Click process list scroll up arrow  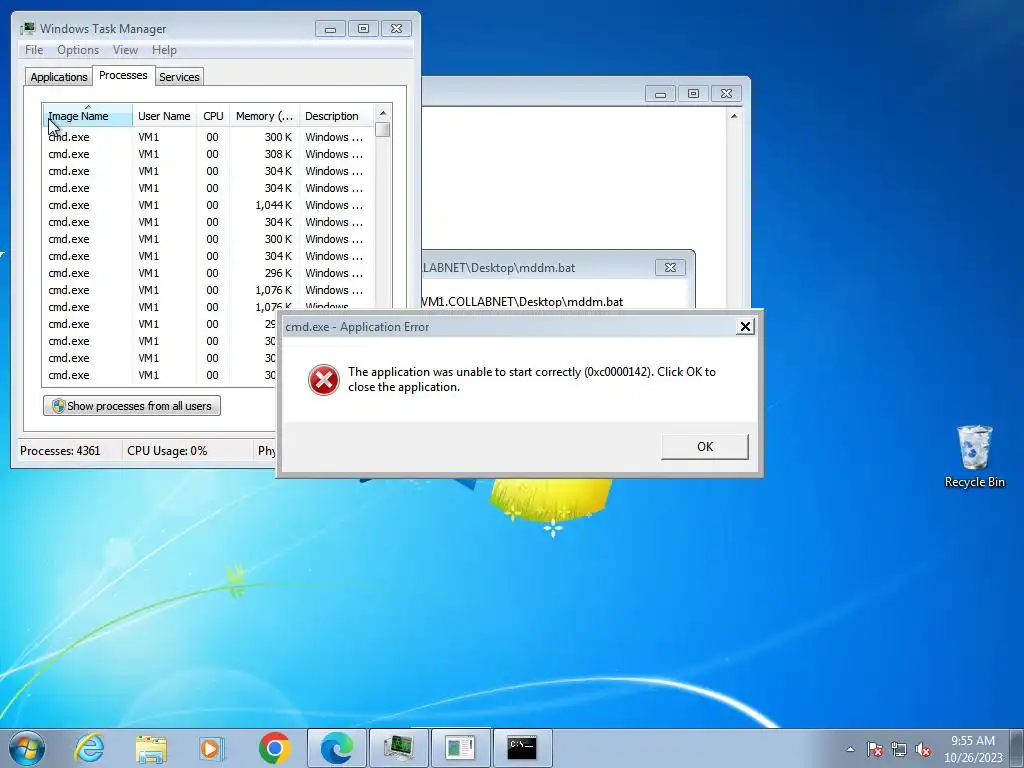tap(383, 114)
